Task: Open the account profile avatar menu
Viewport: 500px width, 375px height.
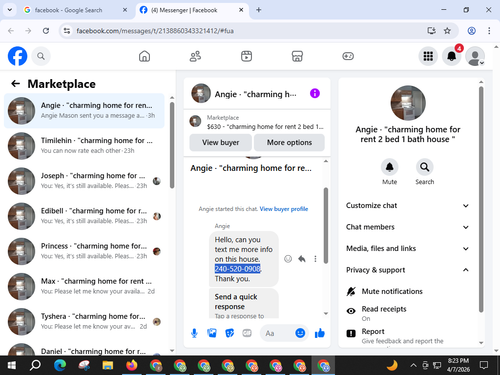Action: (x=475, y=56)
